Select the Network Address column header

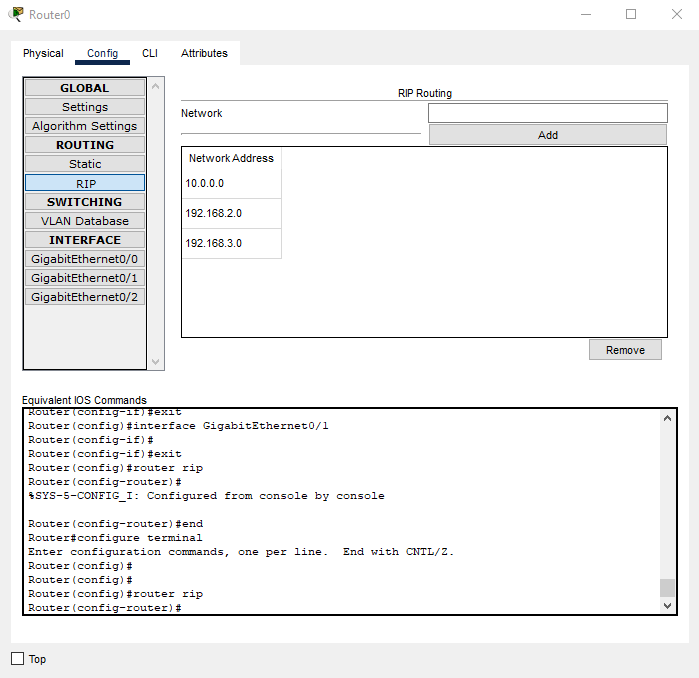coord(231,158)
